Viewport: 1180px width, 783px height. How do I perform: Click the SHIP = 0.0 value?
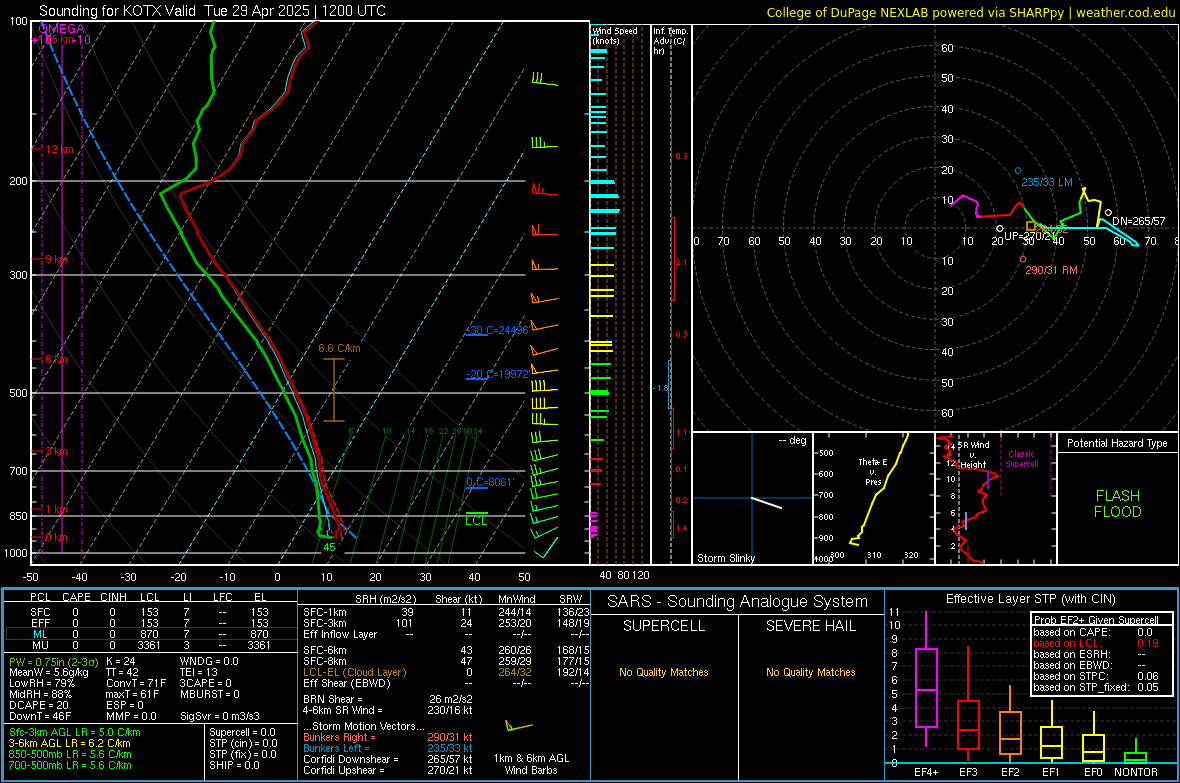[234, 765]
